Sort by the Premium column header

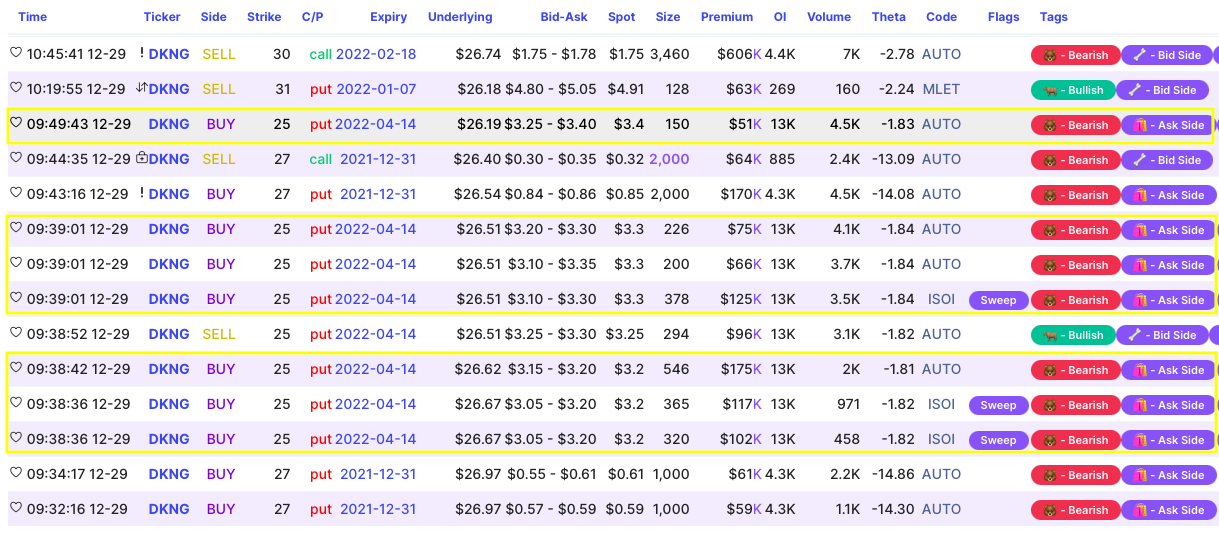click(x=727, y=17)
